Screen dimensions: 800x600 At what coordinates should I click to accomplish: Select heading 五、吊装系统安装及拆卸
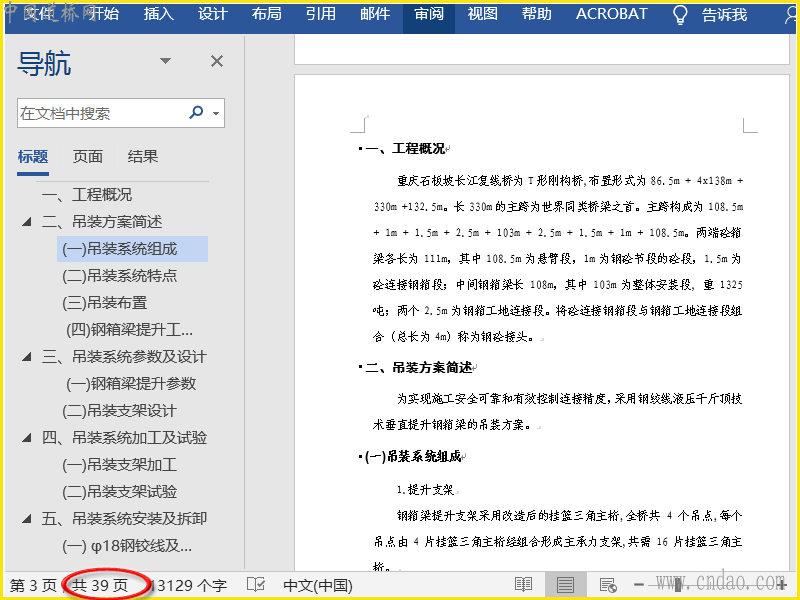124,519
